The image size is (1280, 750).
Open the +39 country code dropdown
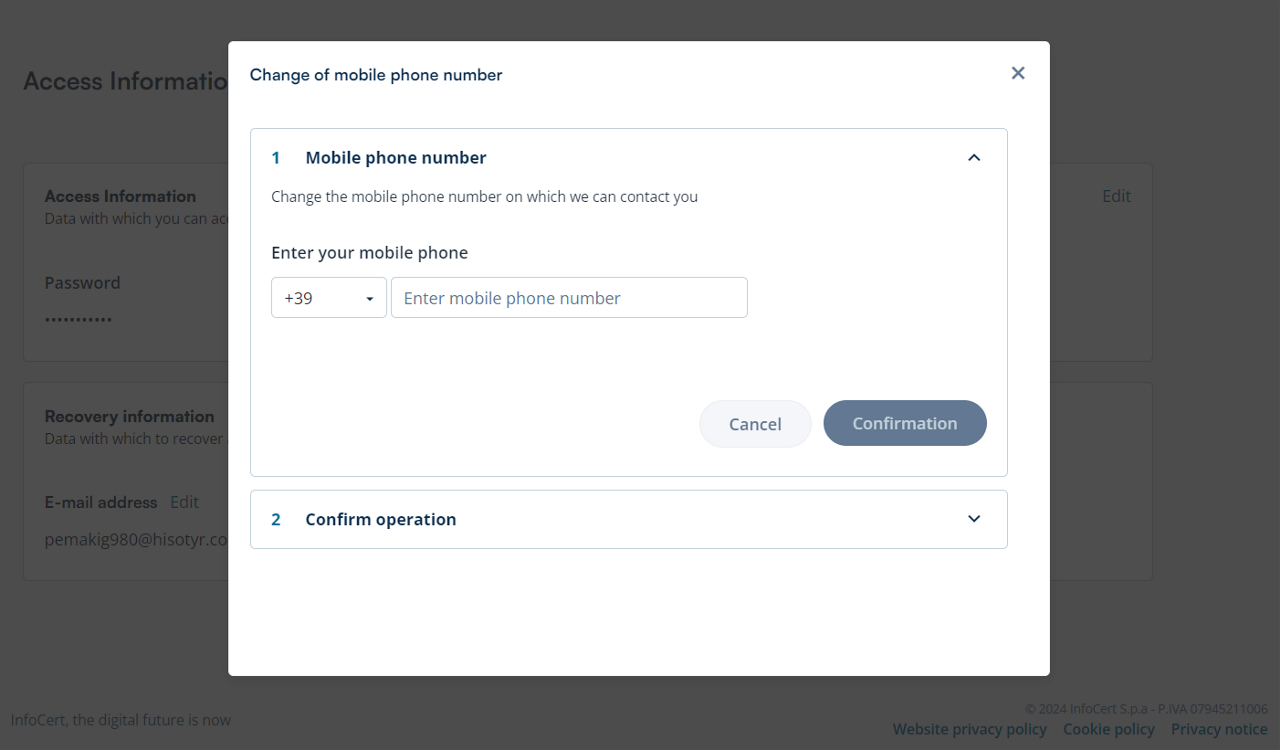click(x=329, y=298)
